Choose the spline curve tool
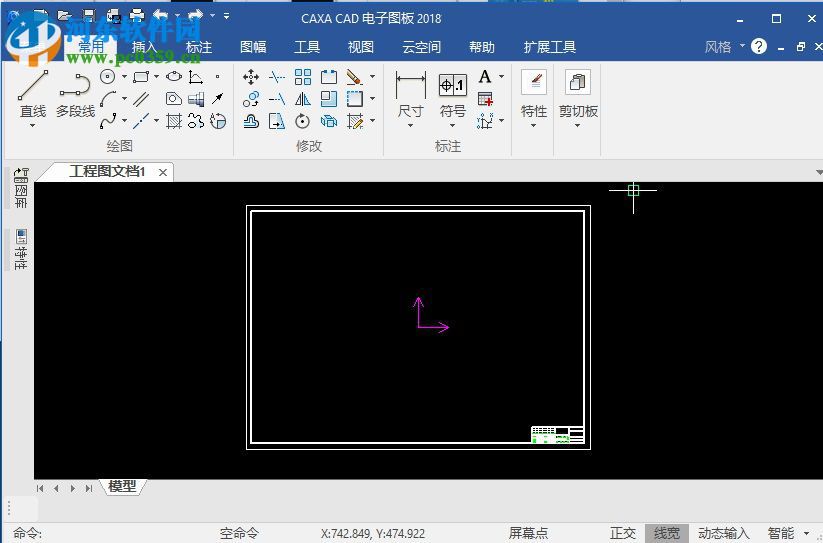Image resolution: width=823 pixels, height=543 pixels. coord(108,121)
